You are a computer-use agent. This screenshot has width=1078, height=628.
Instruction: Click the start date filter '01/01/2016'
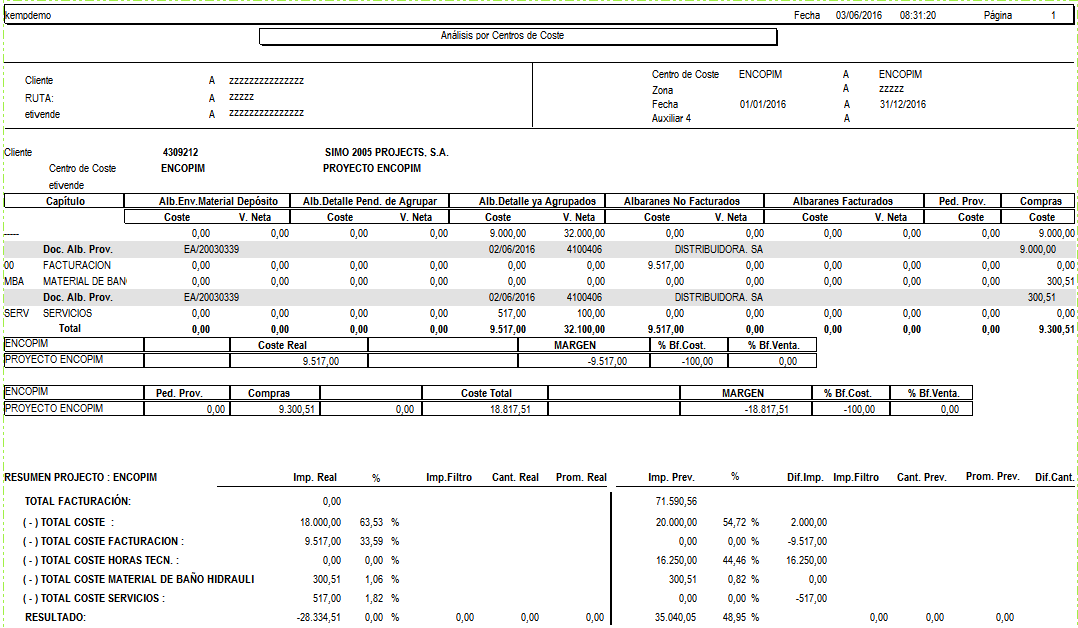tap(762, 105)
